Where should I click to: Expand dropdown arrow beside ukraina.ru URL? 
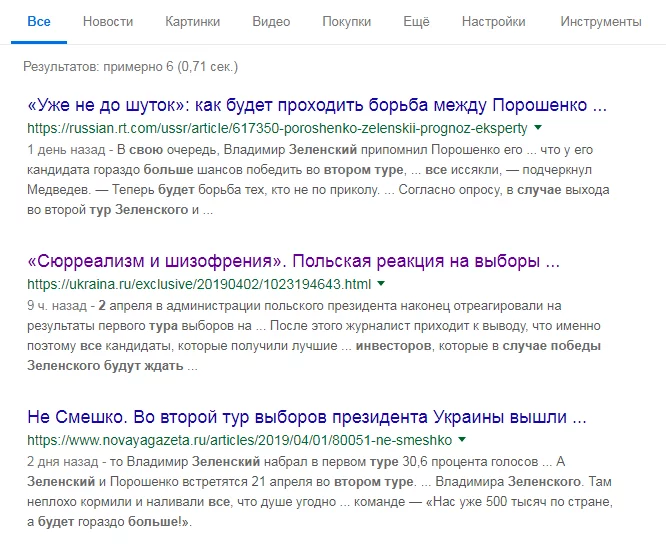[381, 283]
